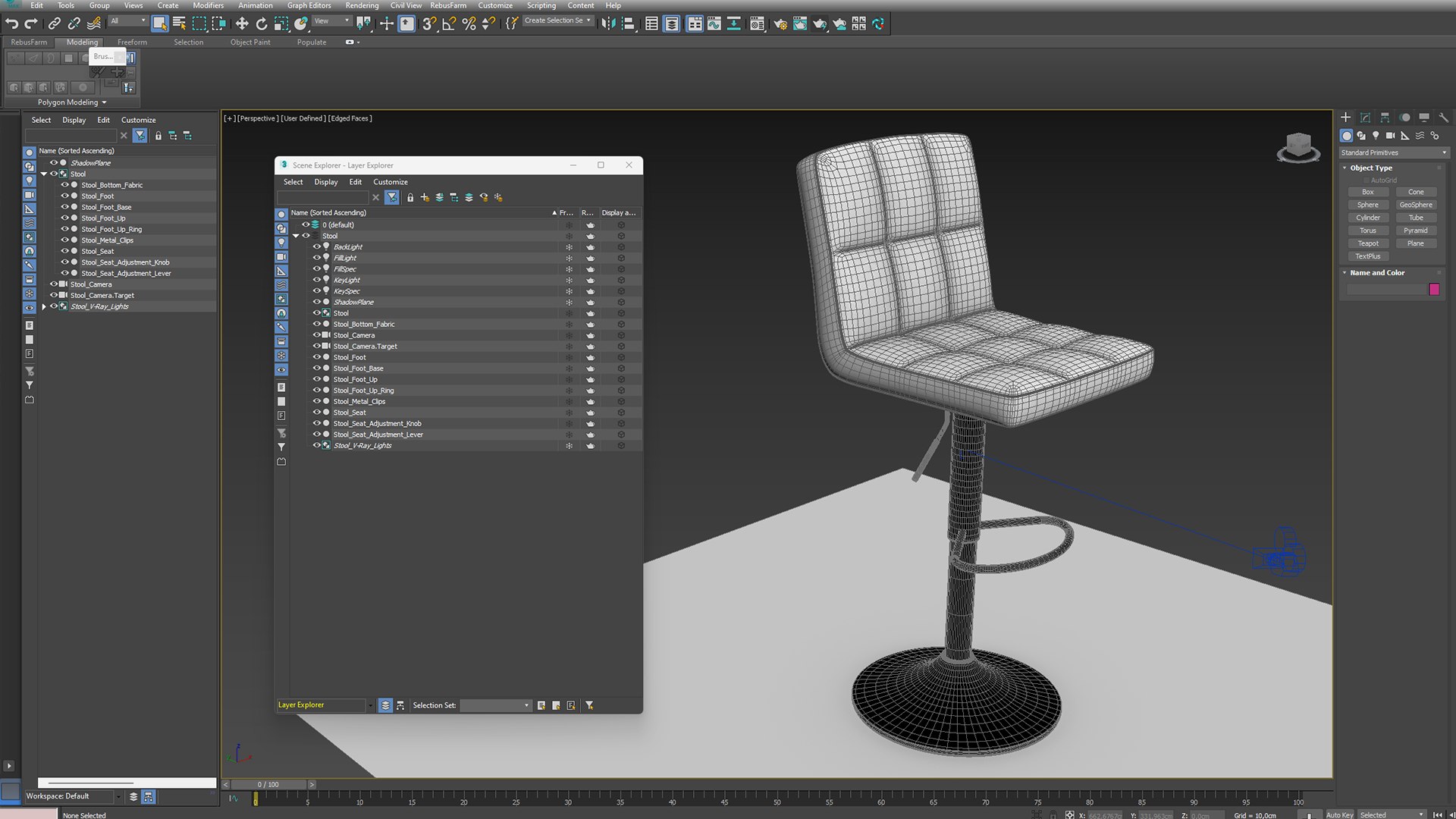Click the Select by Name icon
The height and width of the screenshot is (819, 1456).
point(179,24)
